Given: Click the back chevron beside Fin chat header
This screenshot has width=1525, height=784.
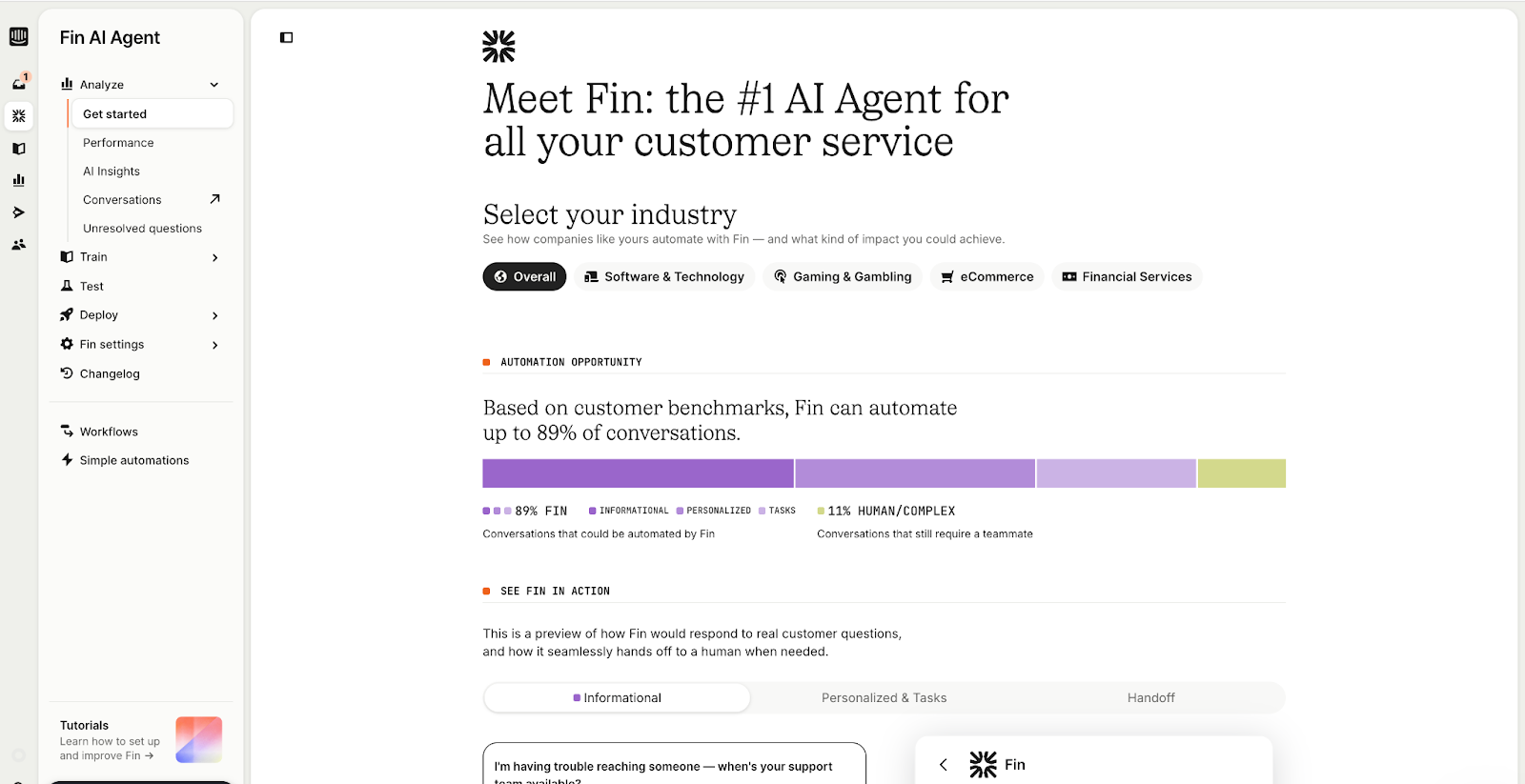Looking at the screenshot, I should 943,764.
